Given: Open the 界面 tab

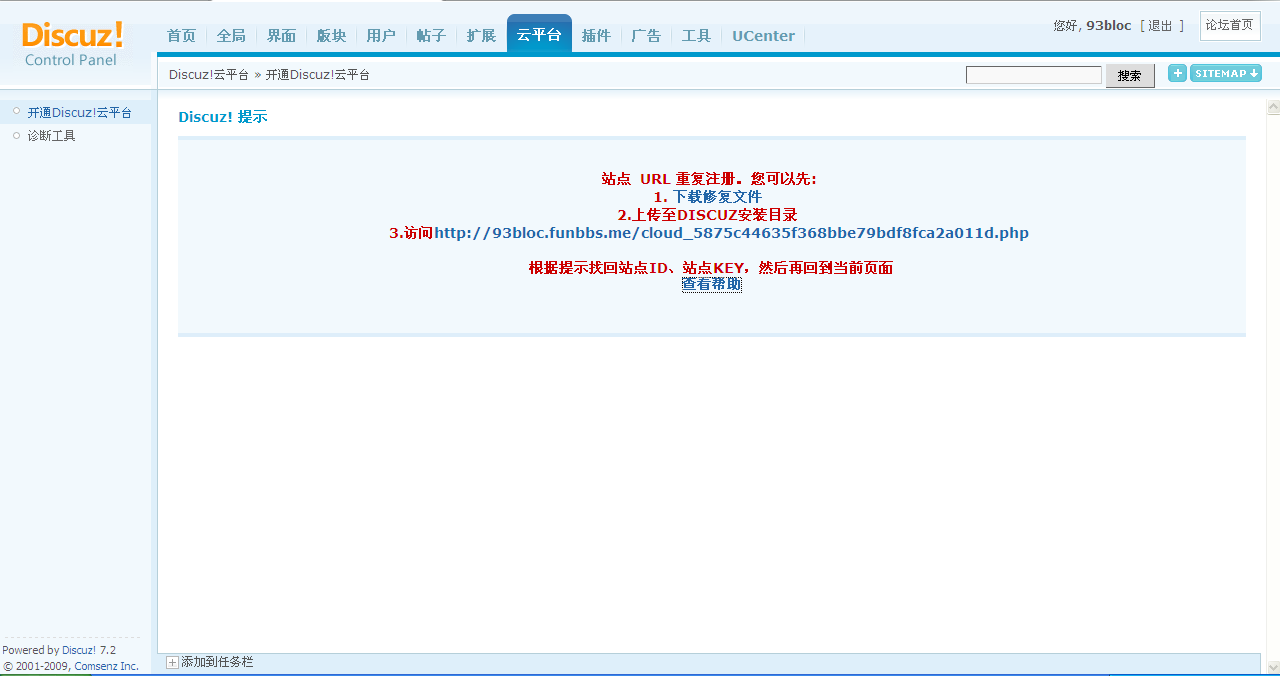Looking at the screenshot, I should coord(281,36).
